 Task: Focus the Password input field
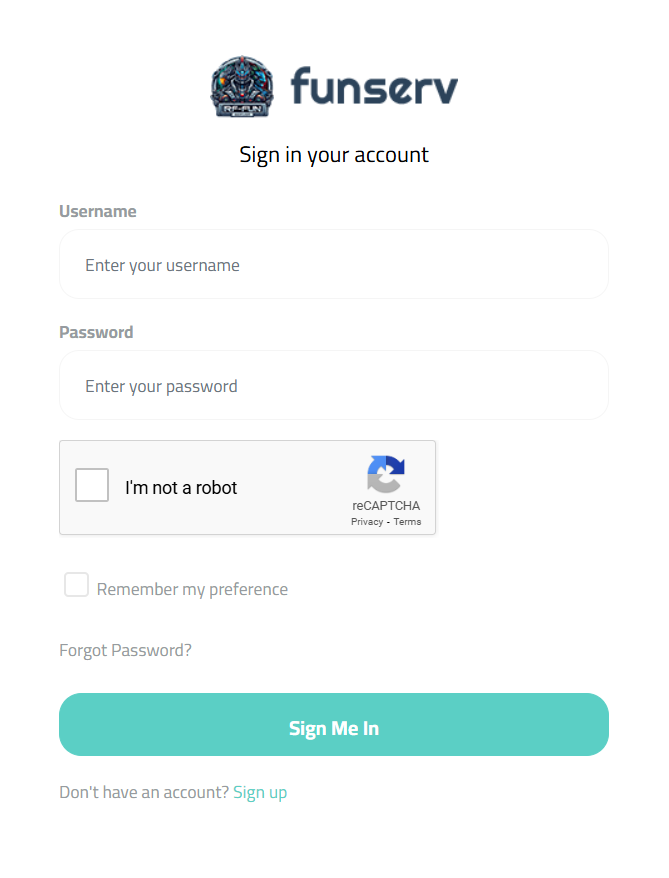pos(334,385)
